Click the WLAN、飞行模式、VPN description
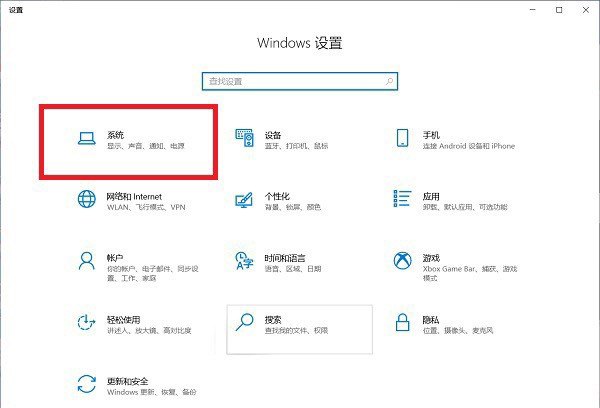 pyautogui.click(x=146, y=207)
